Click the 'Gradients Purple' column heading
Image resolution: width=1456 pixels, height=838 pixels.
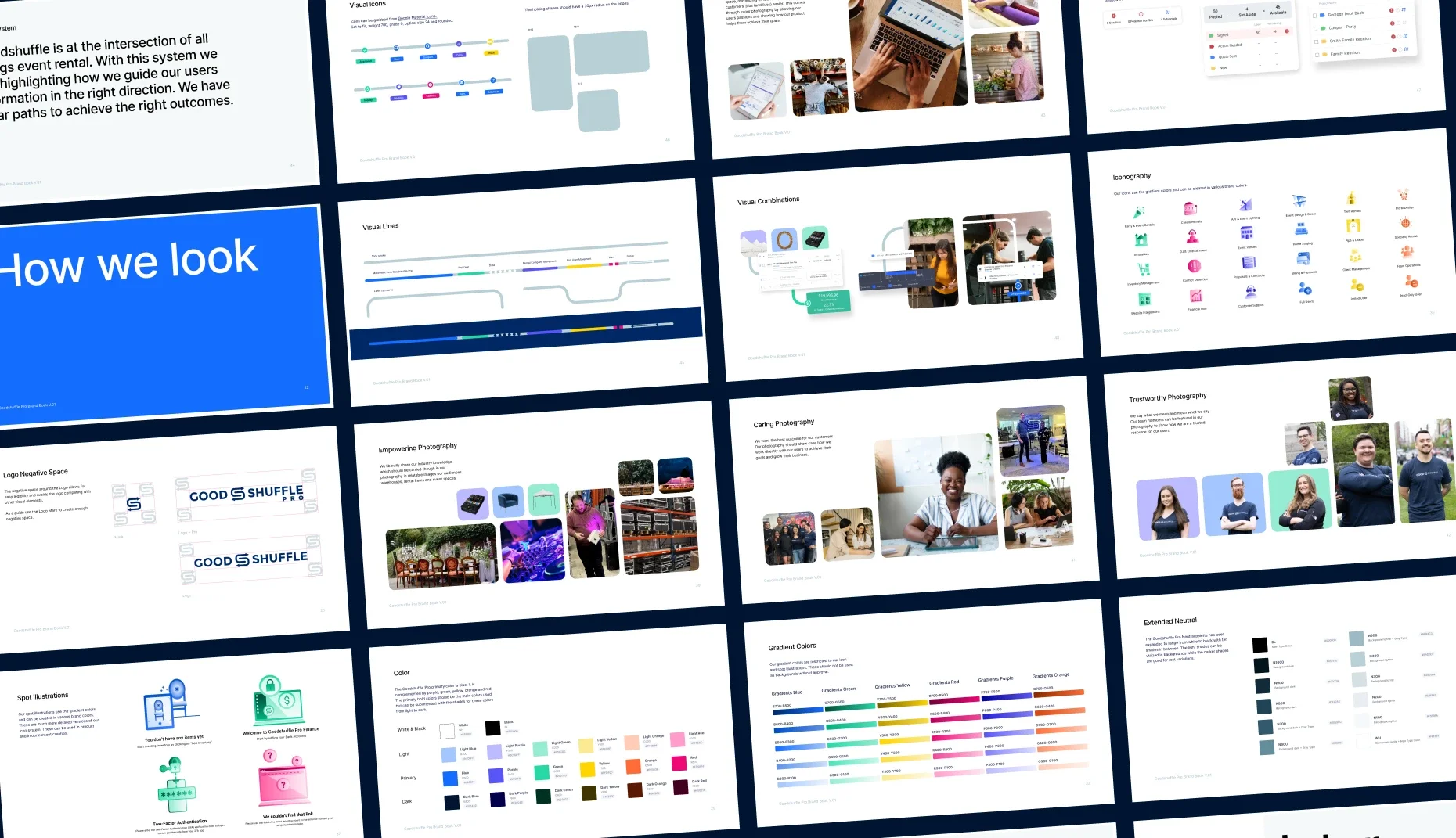point(996,679)
